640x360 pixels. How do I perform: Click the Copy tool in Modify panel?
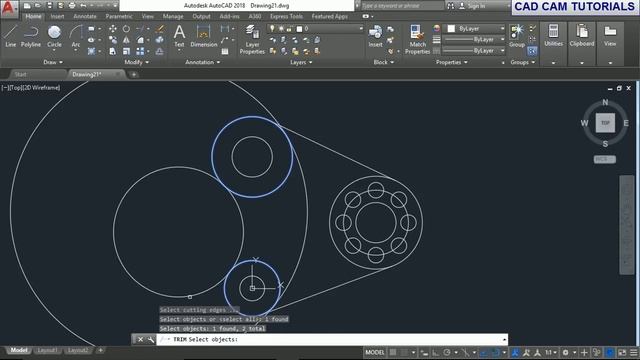coord(113,40)
